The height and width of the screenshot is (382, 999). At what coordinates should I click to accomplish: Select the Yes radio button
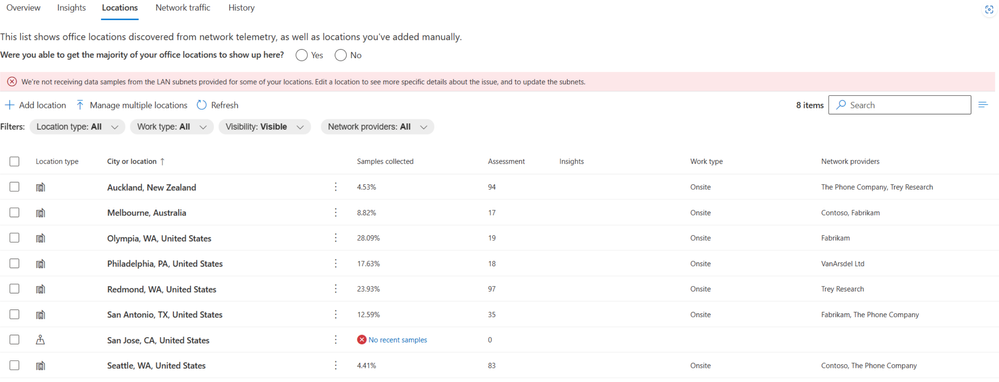pos(301,55)
